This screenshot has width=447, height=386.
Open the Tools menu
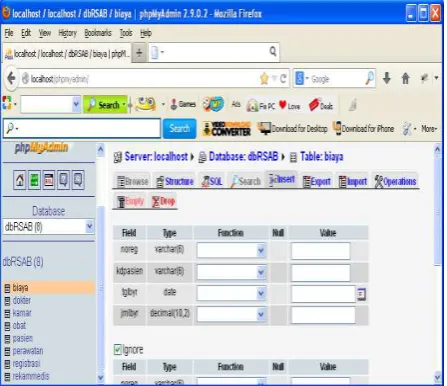coord(126,33)
